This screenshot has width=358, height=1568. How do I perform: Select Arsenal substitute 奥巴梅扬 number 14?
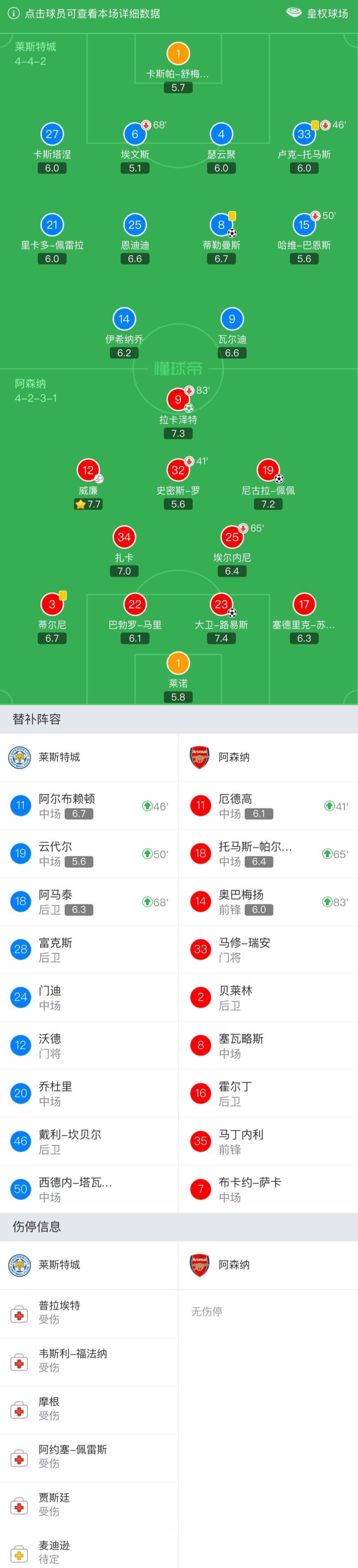(268, 902)
